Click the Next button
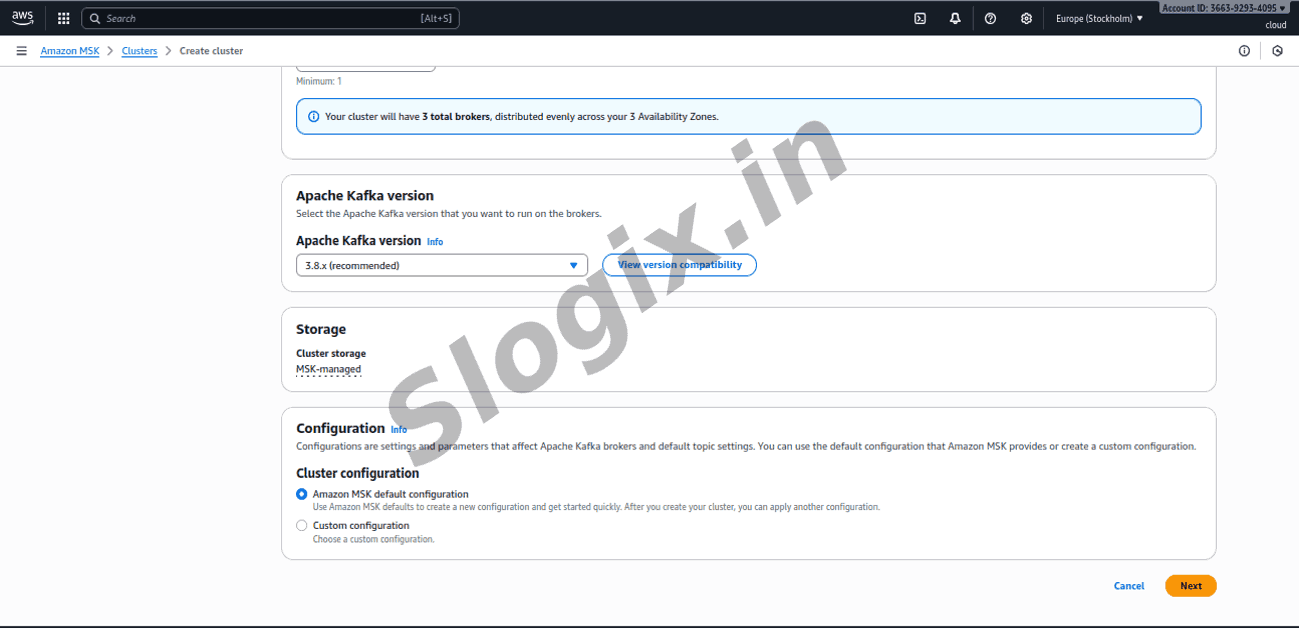Screen dimensions: 1300x630 1190,586
